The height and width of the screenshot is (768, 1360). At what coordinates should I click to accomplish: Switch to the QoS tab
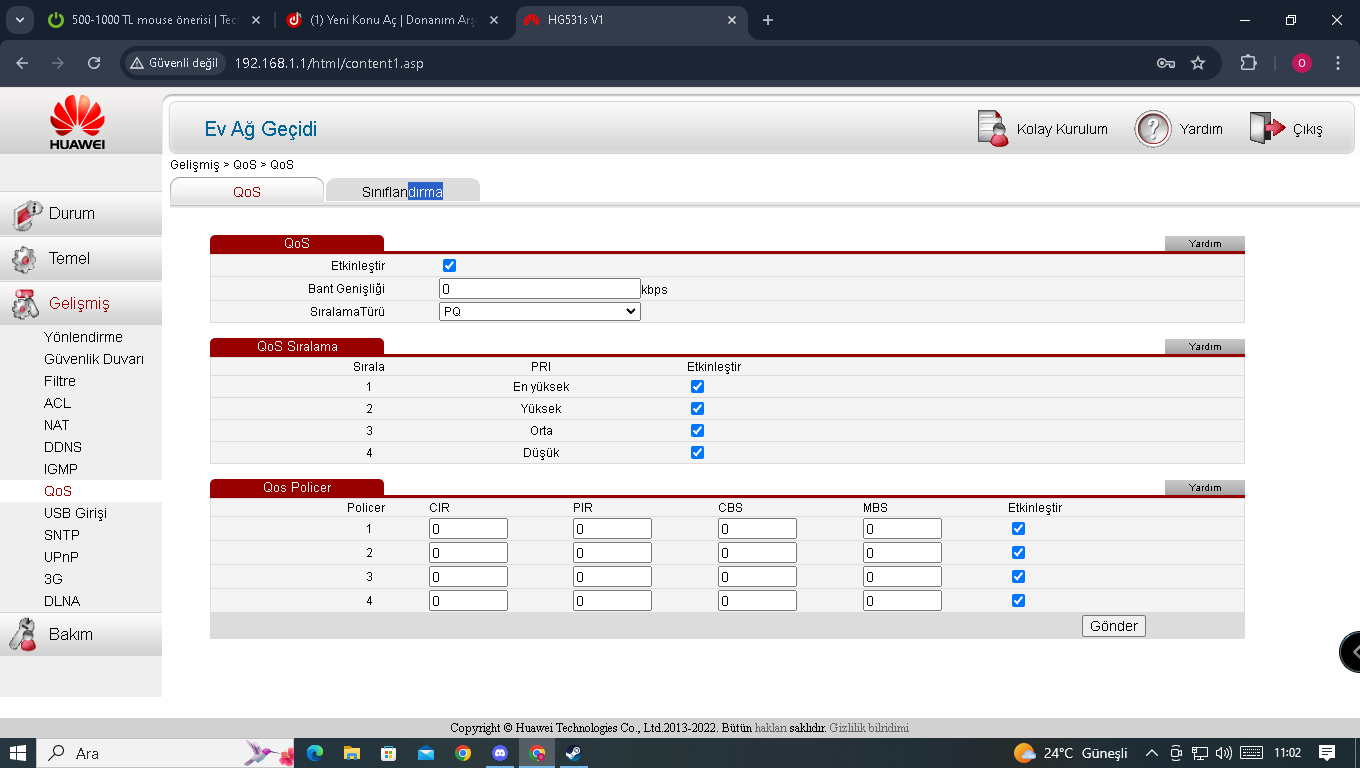[x=247, y=191]
